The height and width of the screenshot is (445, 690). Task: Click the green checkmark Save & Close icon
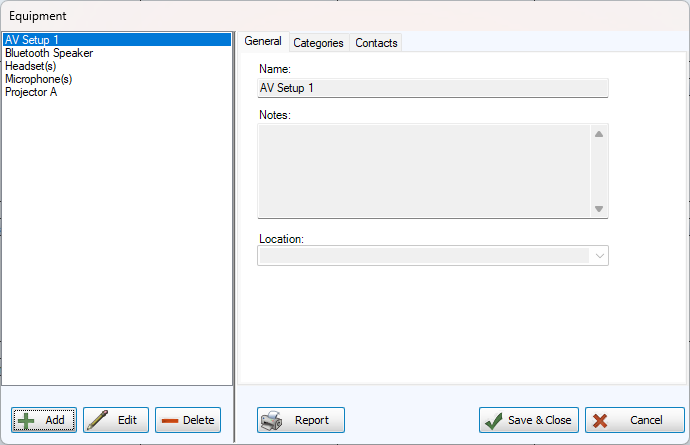494,421
